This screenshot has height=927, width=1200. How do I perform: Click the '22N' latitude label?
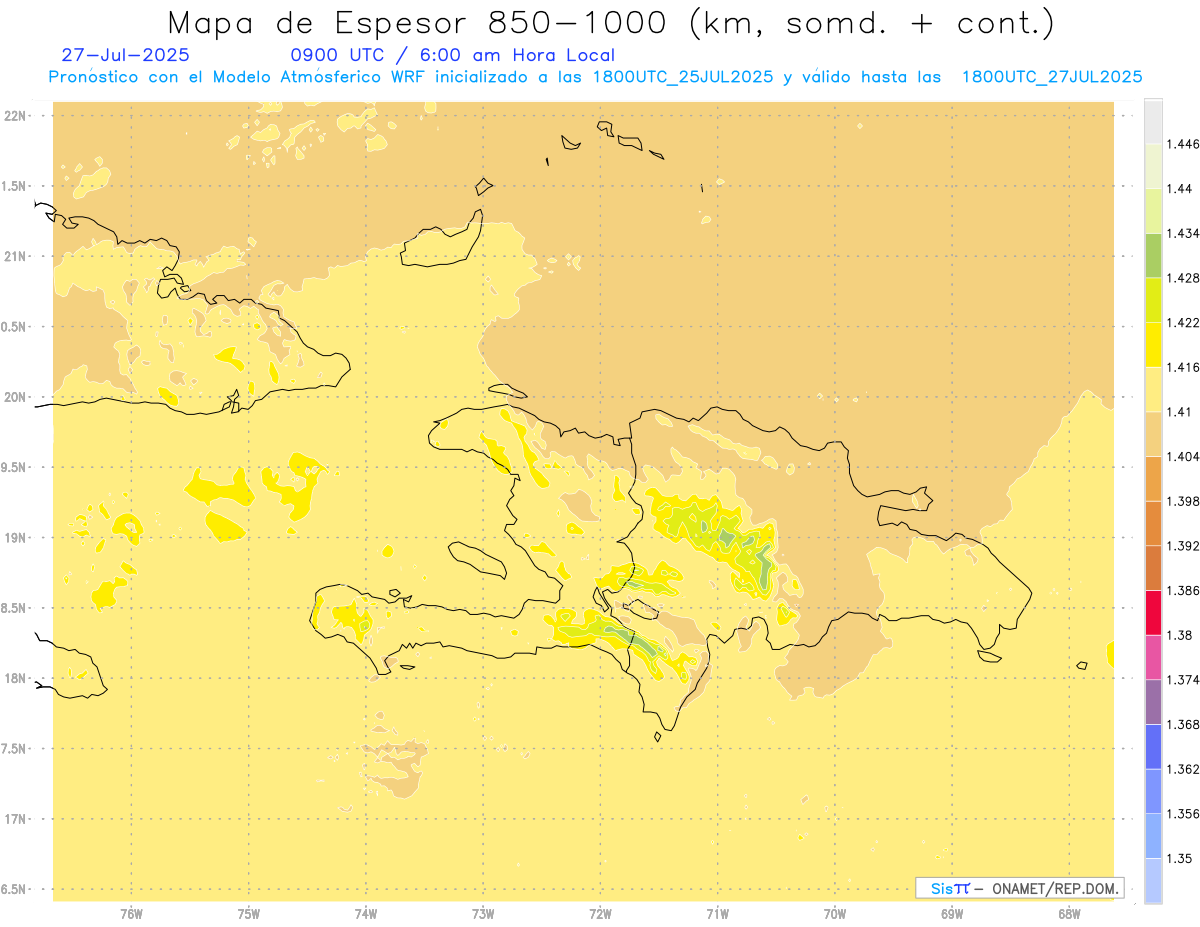(13, 116)
